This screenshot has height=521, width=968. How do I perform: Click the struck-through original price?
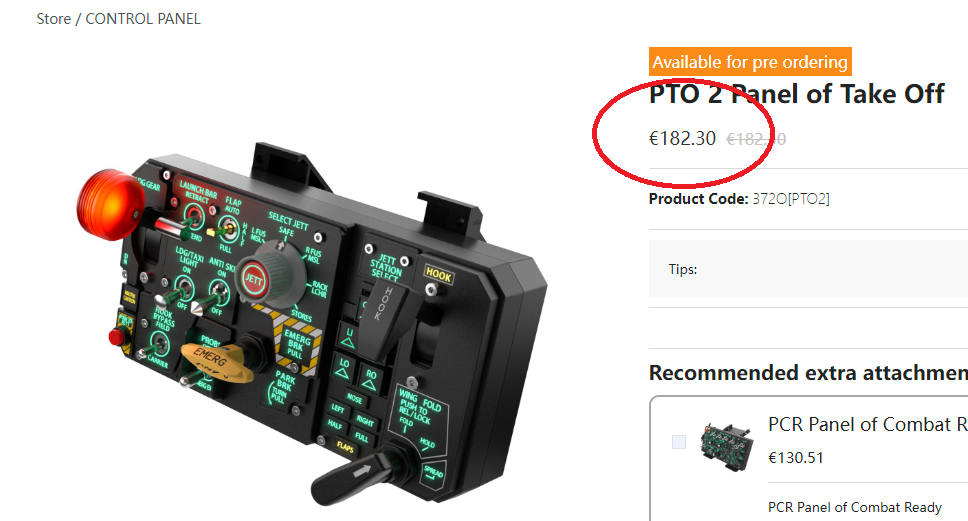point(756,140)
